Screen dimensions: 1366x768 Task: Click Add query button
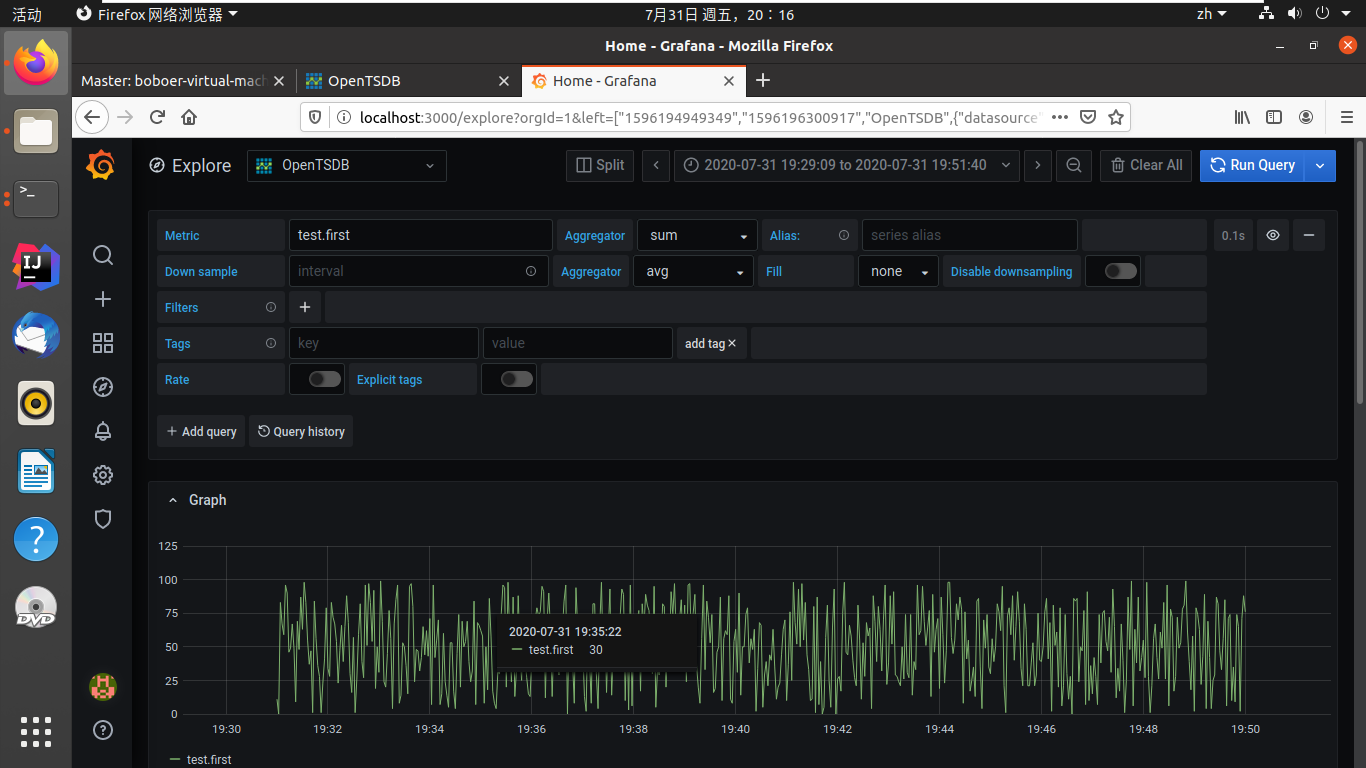tap(201, 431)
